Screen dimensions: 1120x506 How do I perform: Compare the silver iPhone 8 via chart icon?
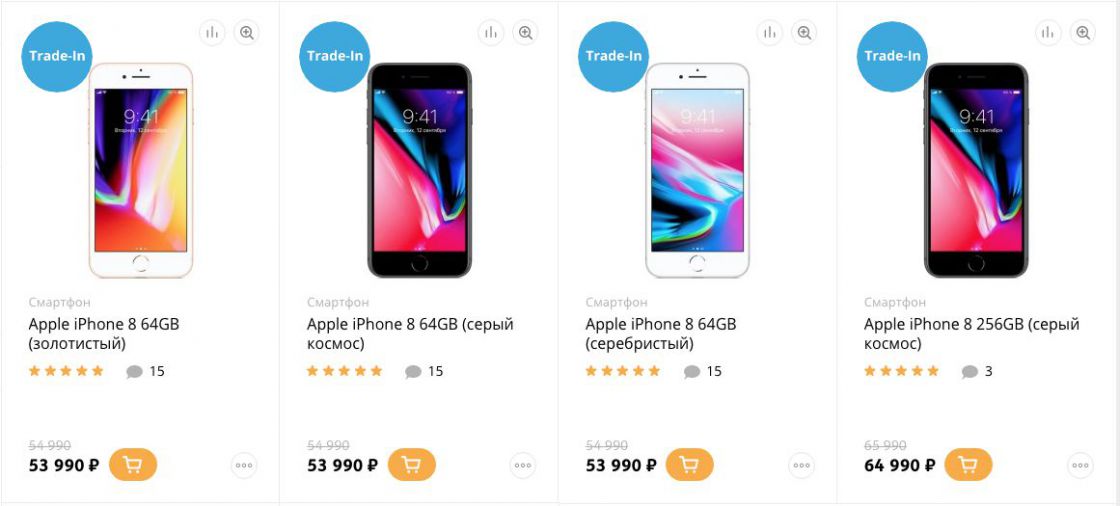769,33
